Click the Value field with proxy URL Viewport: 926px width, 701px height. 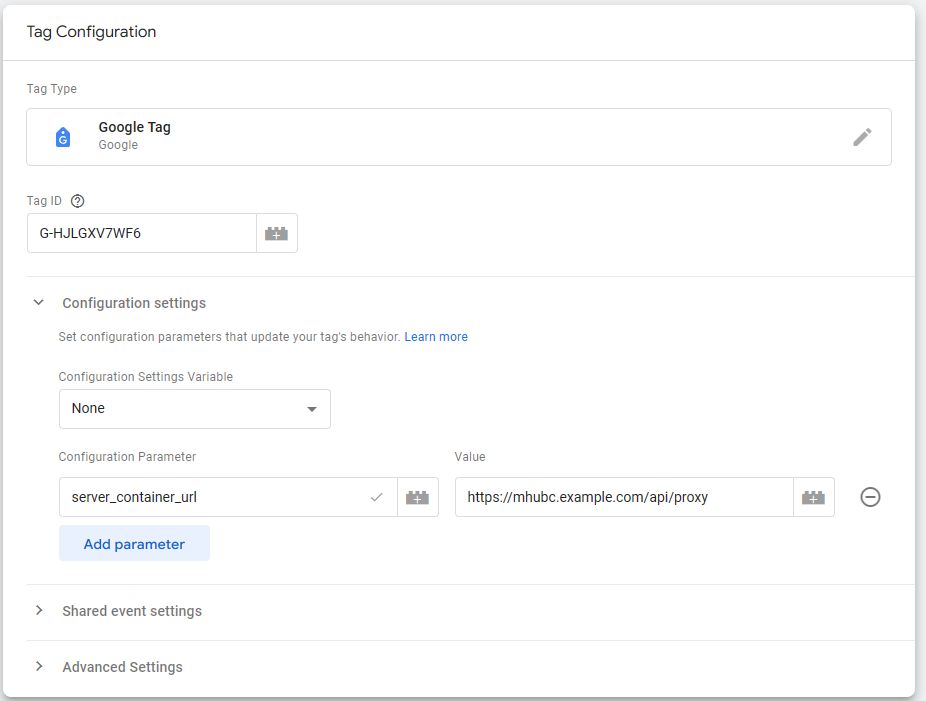624,497
